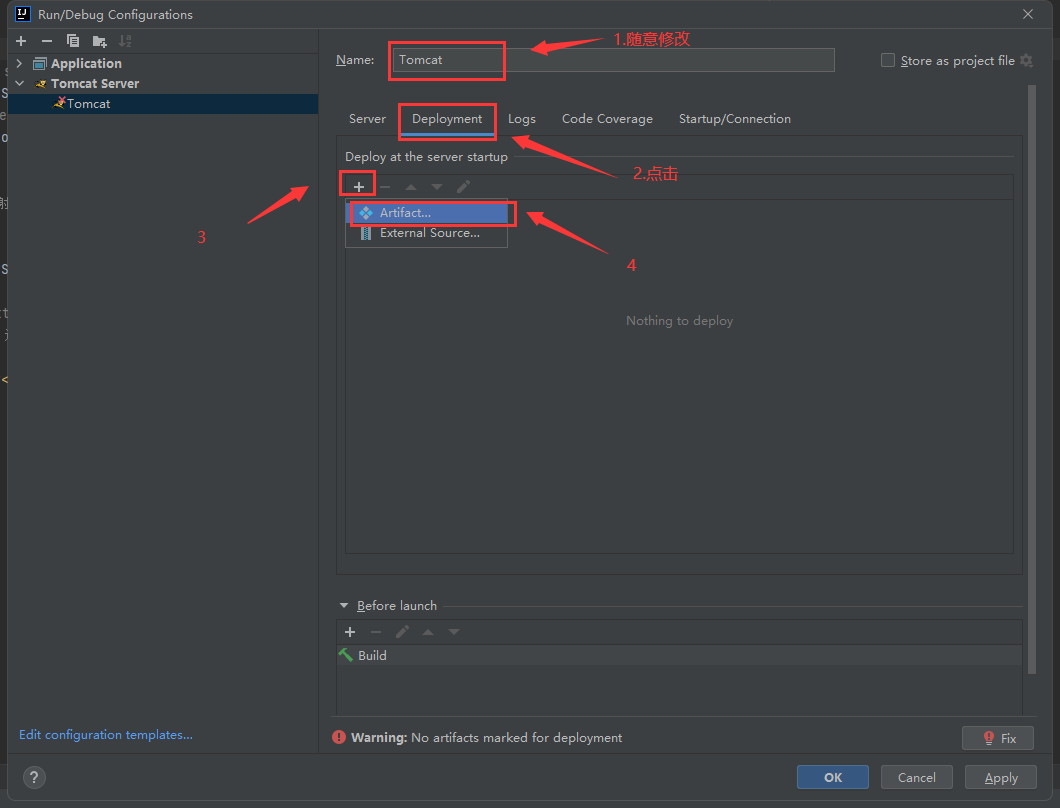Open Edit configuration templates link
This screenshot has height=808, width=1060.
tap(105, 735)
